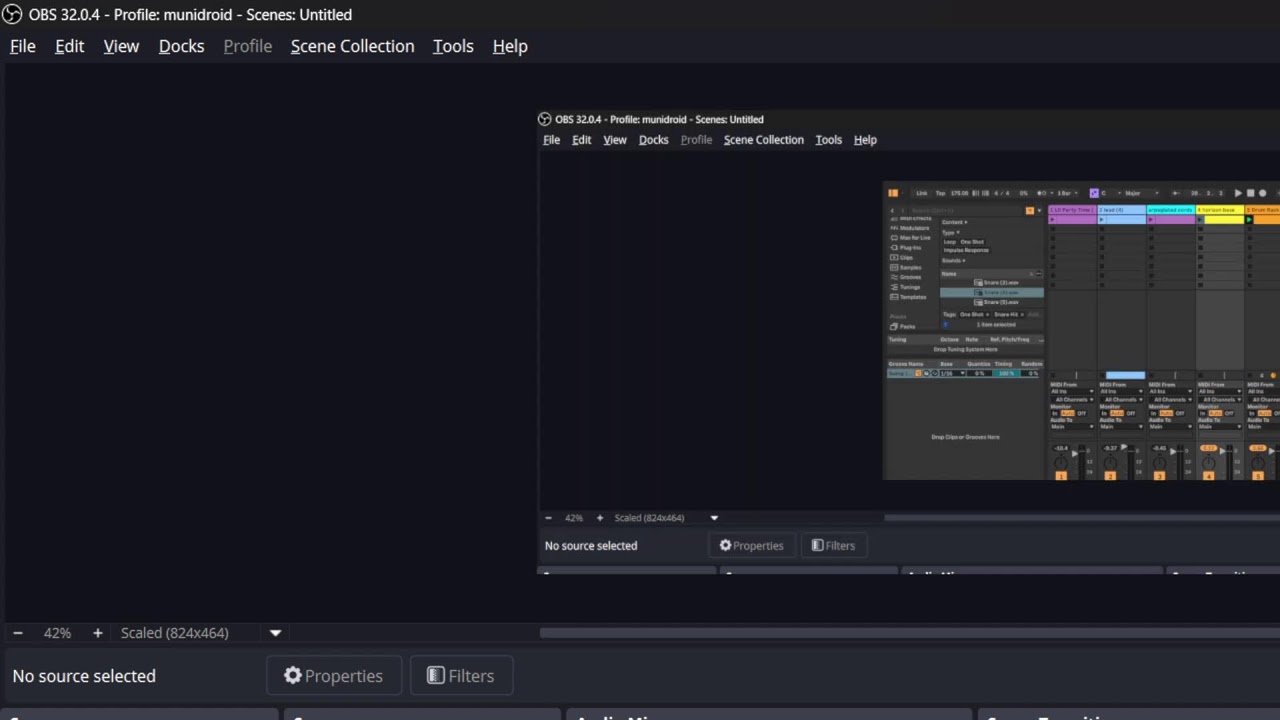Select Grooves category in Ableton browser sidebar
The width and height of the screenshot is (1280, 720).
pos(906,277)
